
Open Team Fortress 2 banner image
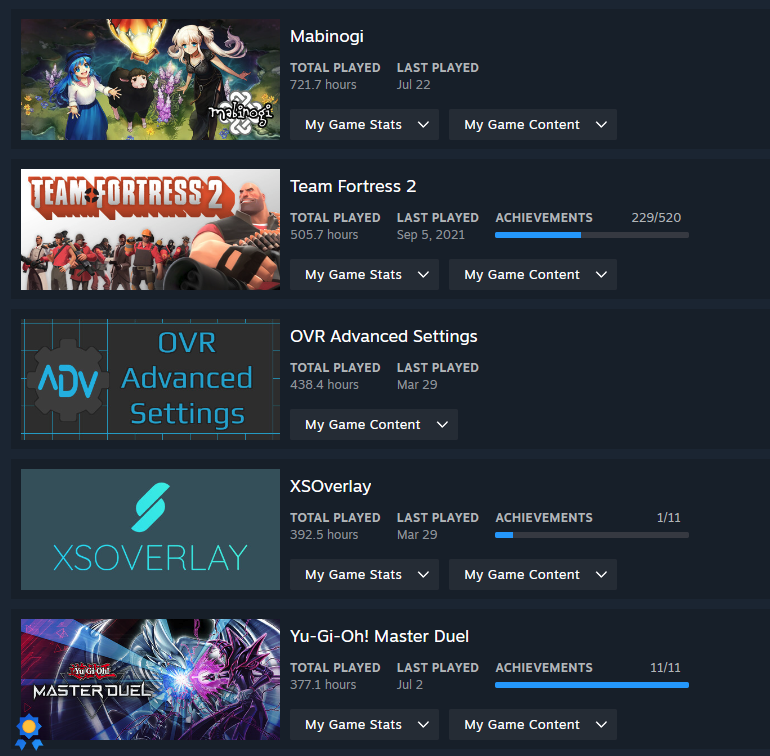[x=150, y=229]
